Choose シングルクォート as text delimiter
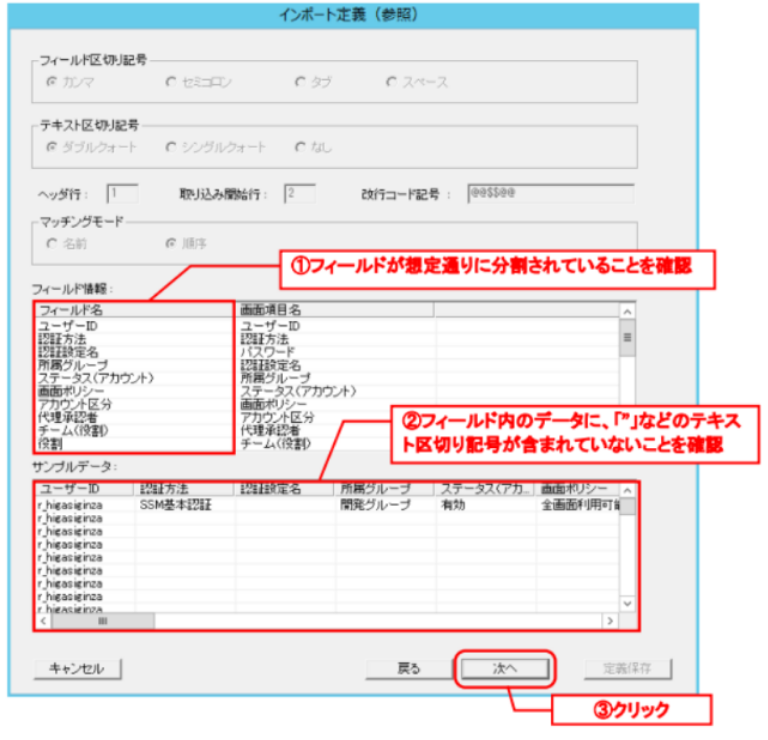 coord(170,147)
